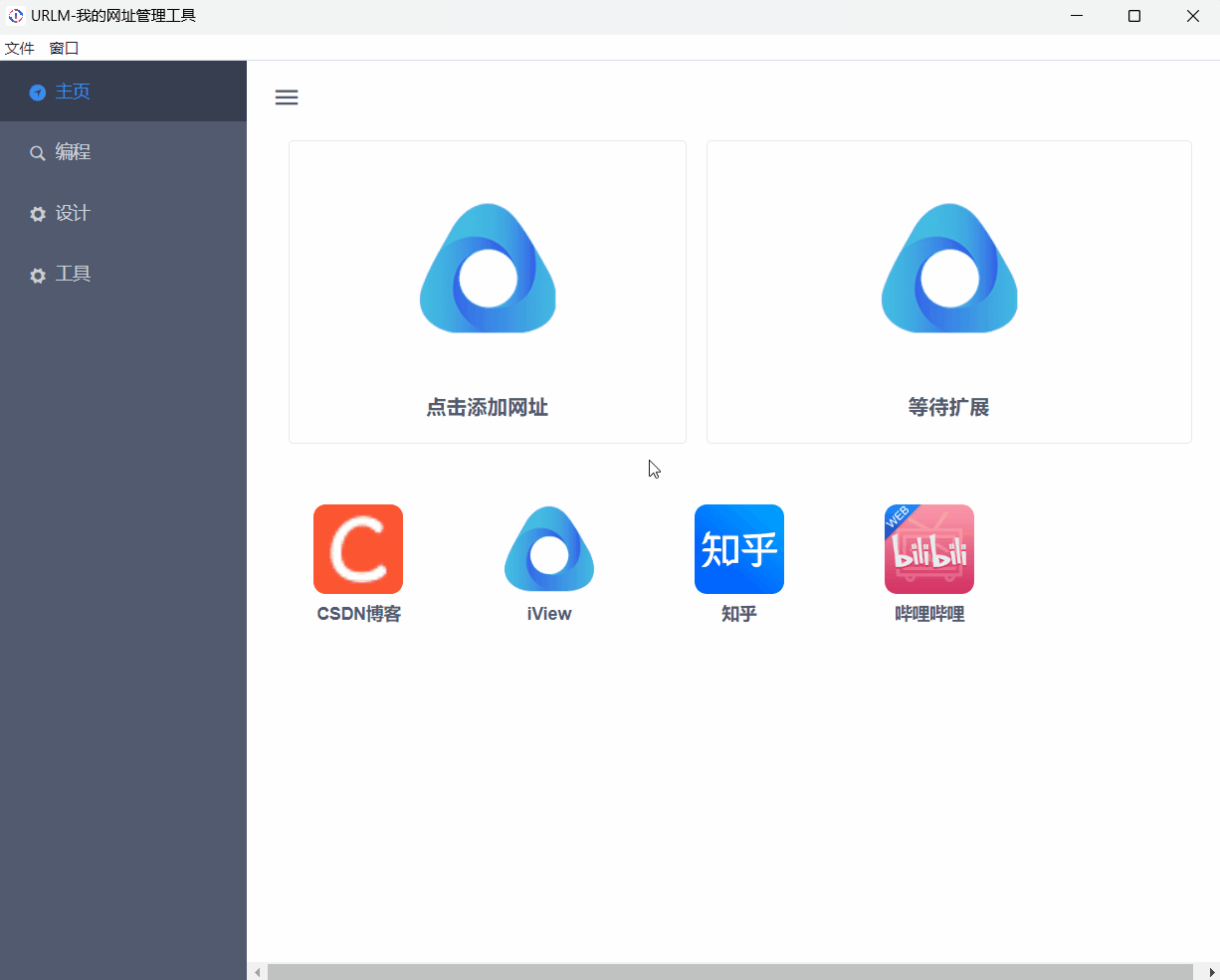This screenshot has height=980, width=1220.
Task: Close the URLM window
Action: (x=1192, y=16)
